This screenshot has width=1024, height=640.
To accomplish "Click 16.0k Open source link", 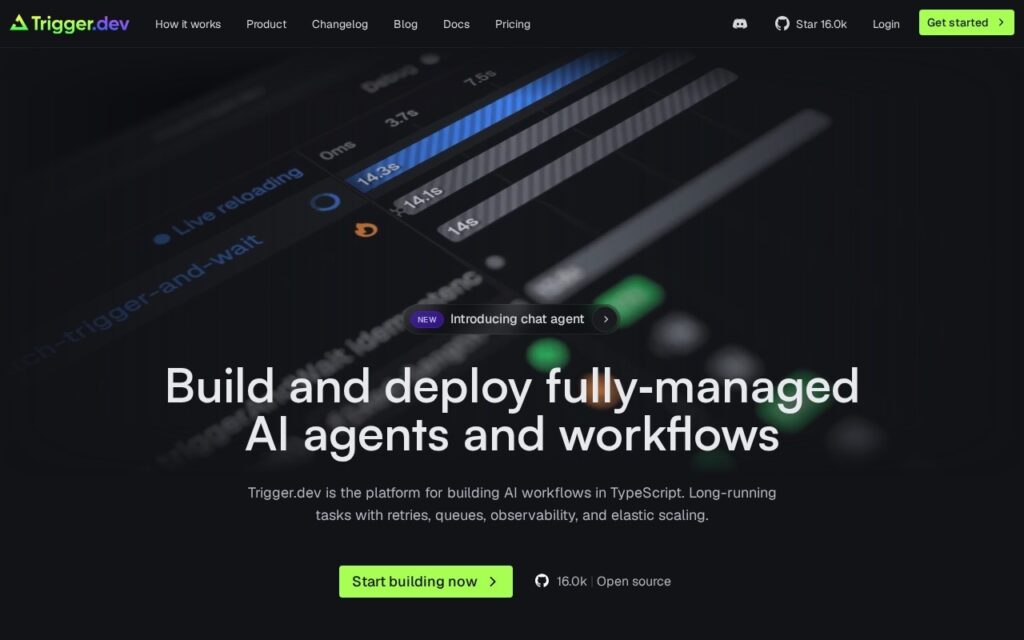I will pos(603,581).
